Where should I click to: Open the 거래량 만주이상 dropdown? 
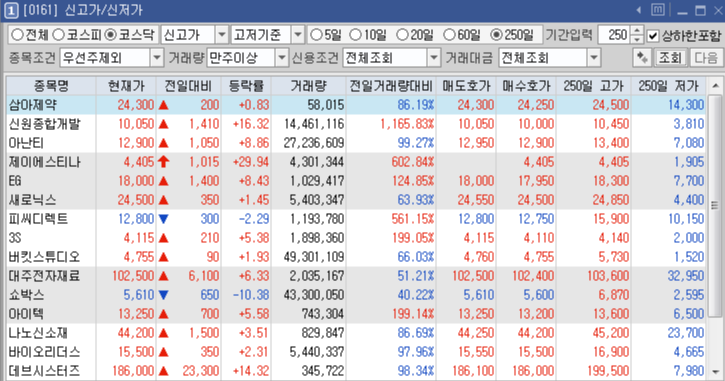[x=282, y=58]
